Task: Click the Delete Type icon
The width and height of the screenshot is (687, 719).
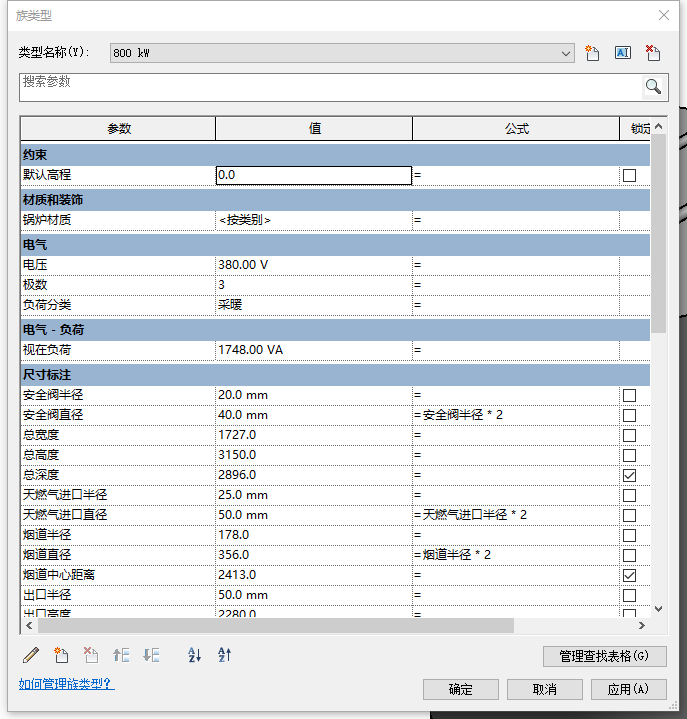Action: 652,53
